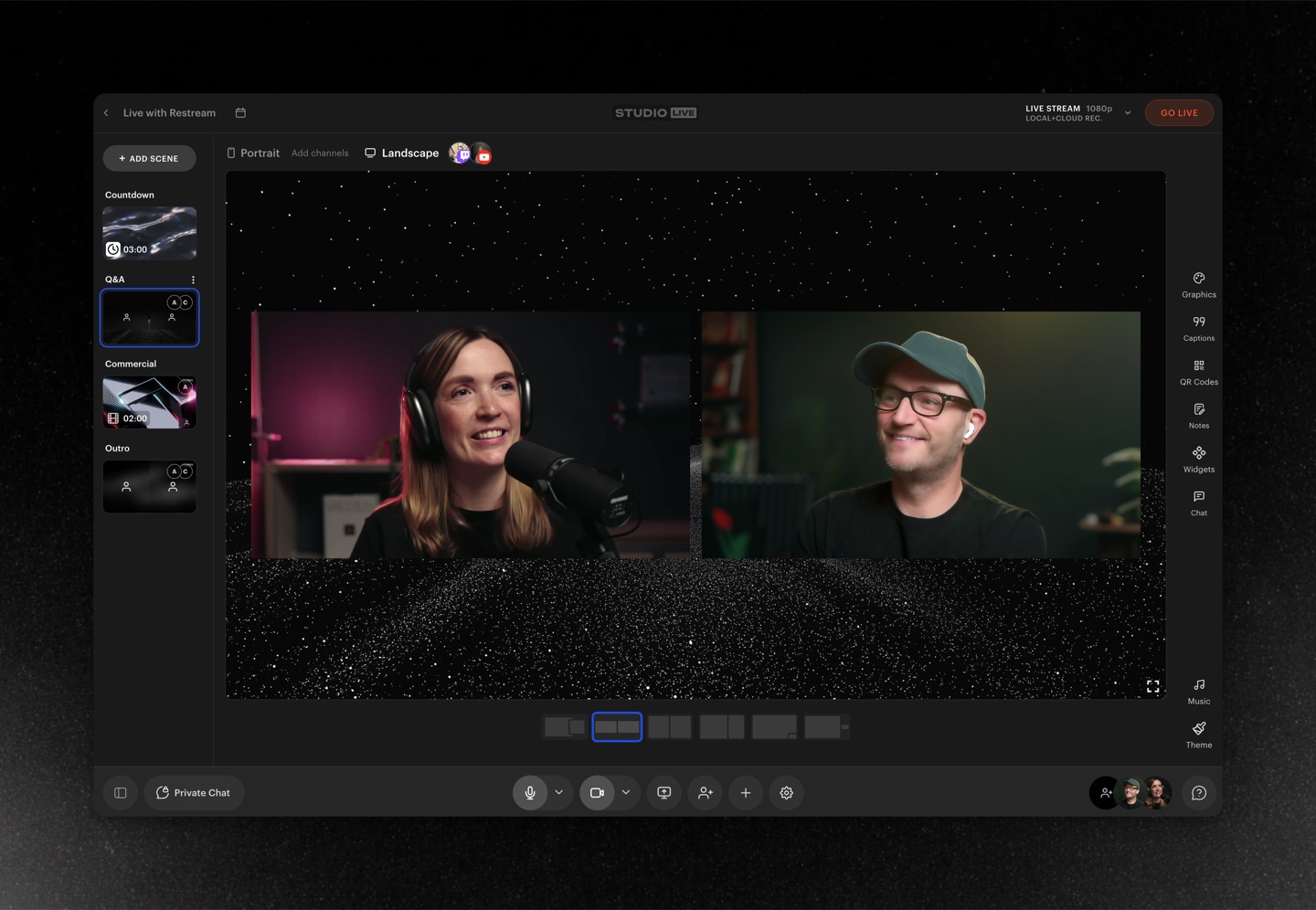Image resolution: width=1316 pixels, height=910 pixels.
Task: Switch to the Landscape tab
Action: pos(402,153)
